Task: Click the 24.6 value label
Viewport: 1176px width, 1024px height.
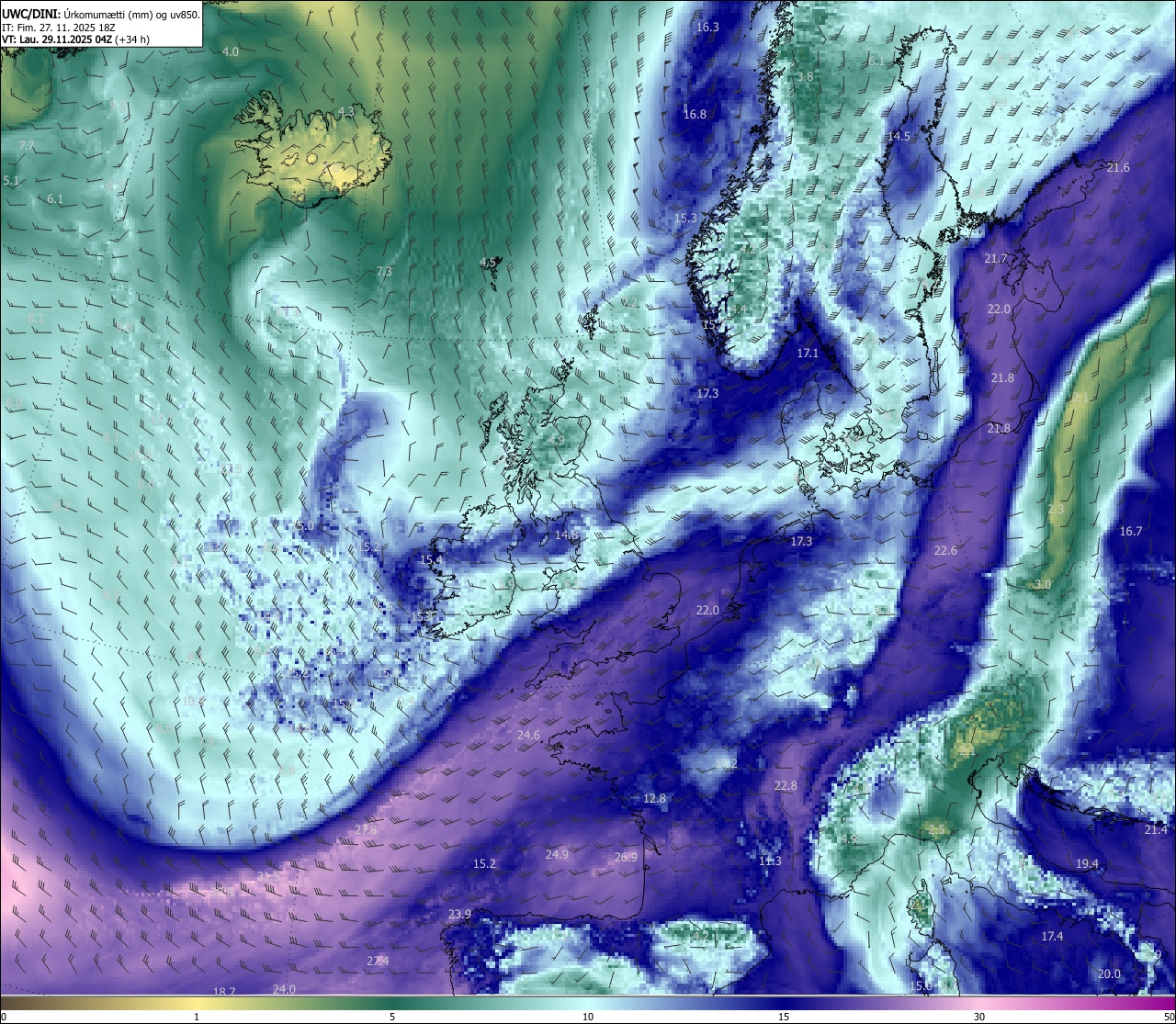Action: pyautogui.click(x=528, y=736)
